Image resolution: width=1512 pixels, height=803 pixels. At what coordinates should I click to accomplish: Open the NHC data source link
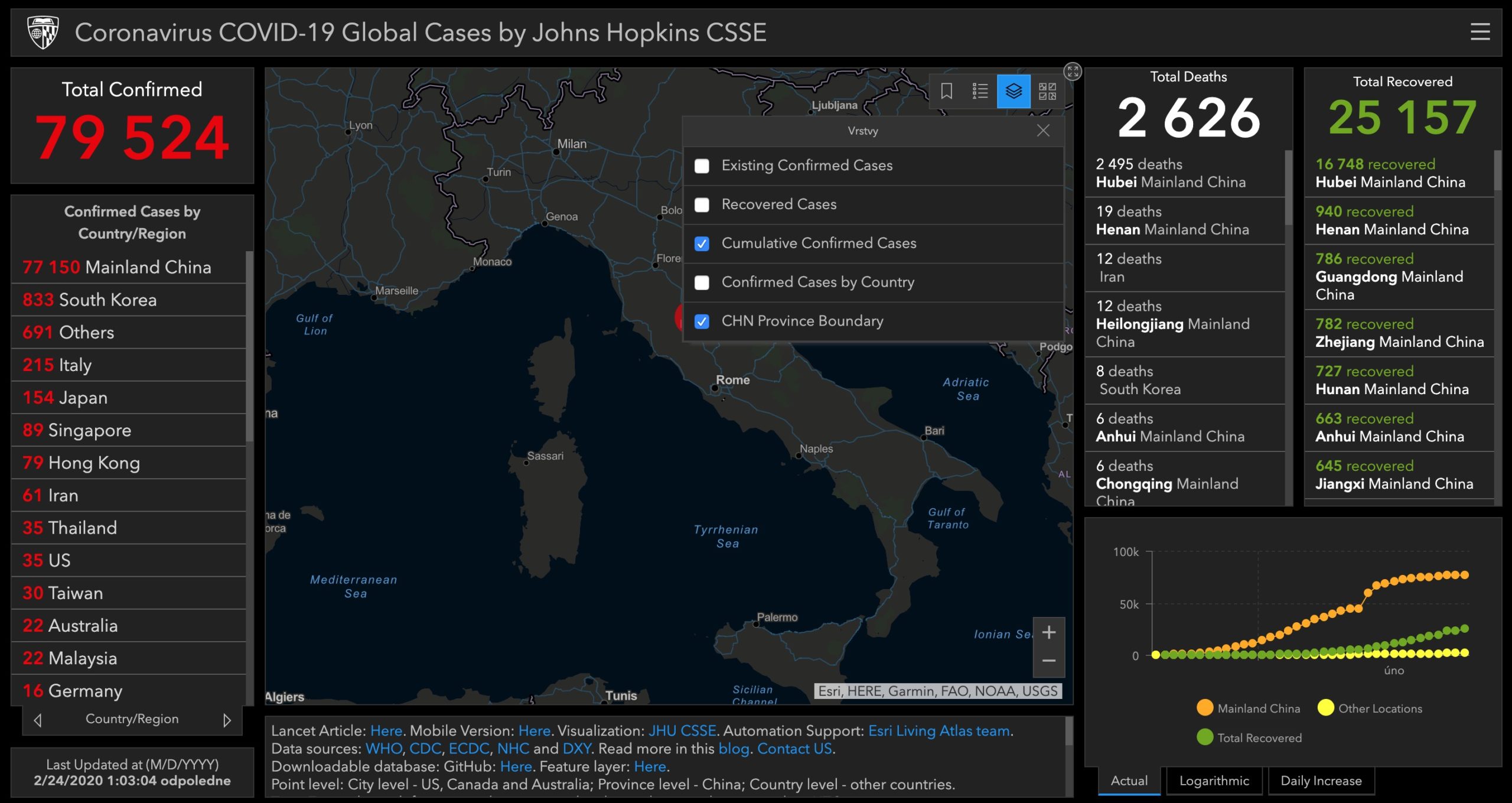(x=513, y=749)
